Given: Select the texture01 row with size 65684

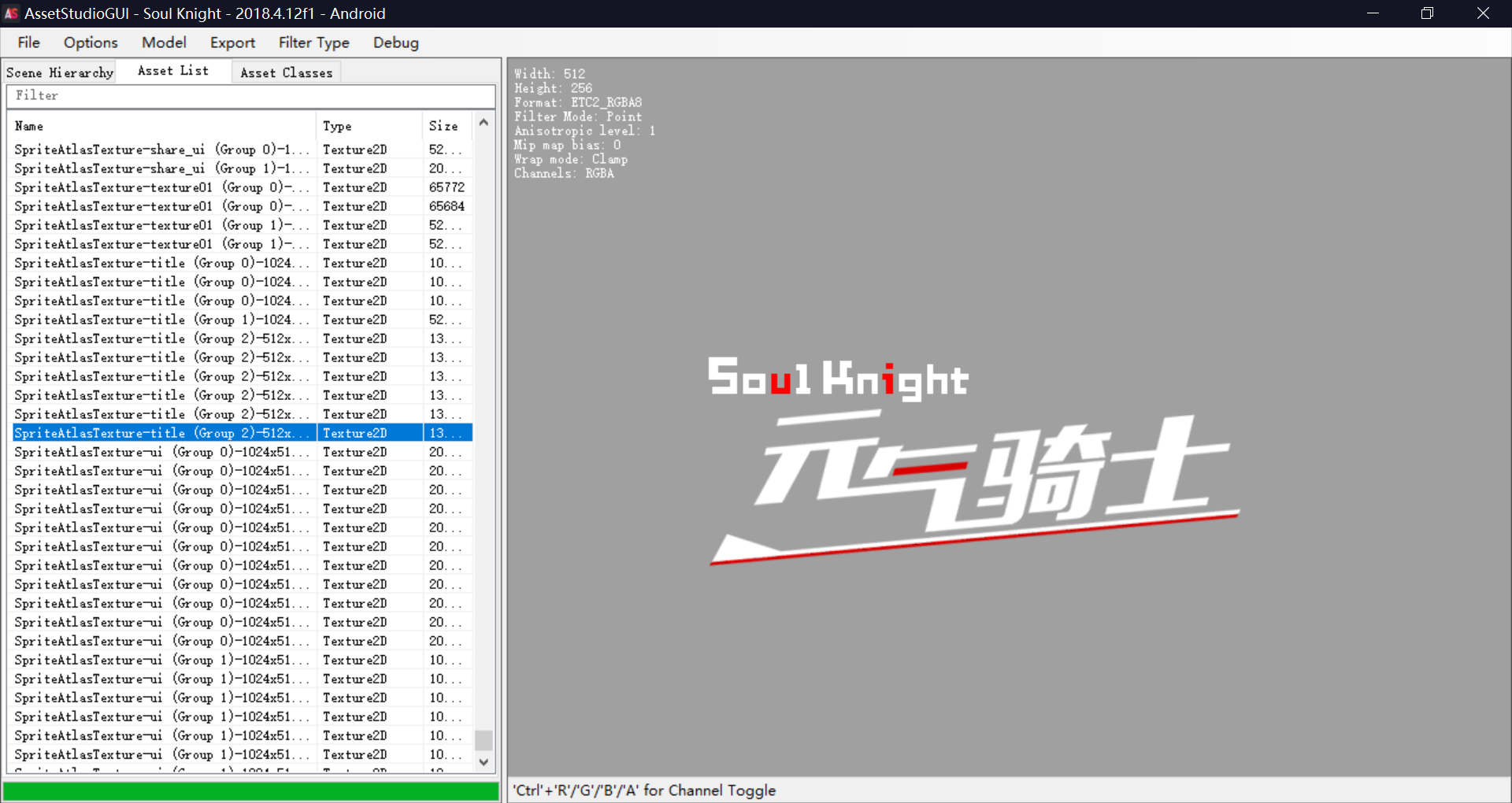Looking at the screenshot, I should pyautogui.click(x=243, y=206).
